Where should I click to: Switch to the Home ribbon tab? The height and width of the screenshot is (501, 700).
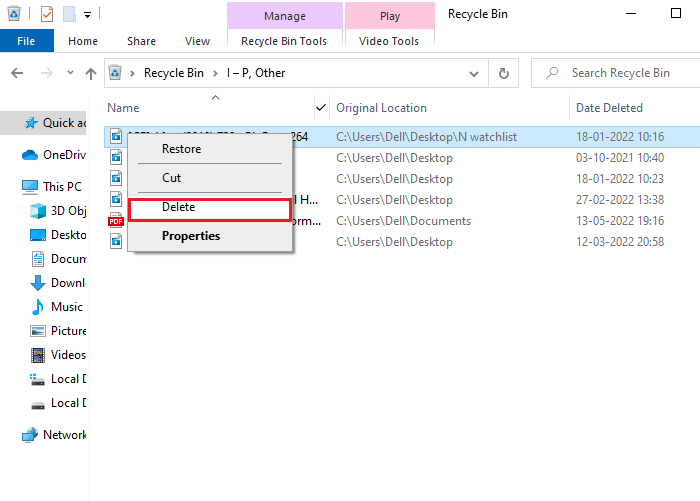click(x=83, y=41)
